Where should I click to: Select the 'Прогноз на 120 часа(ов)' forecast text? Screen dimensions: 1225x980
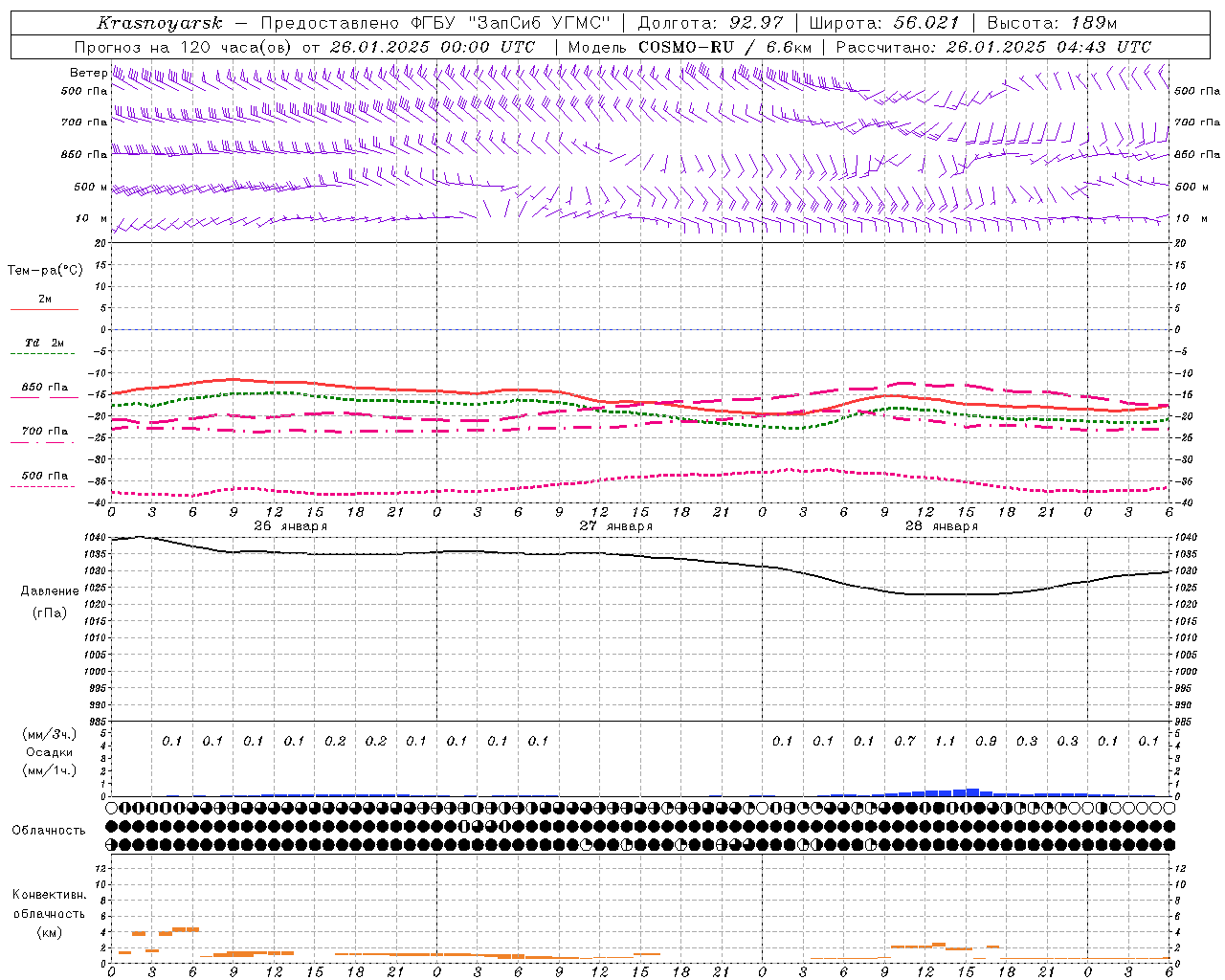pos(184,47)
